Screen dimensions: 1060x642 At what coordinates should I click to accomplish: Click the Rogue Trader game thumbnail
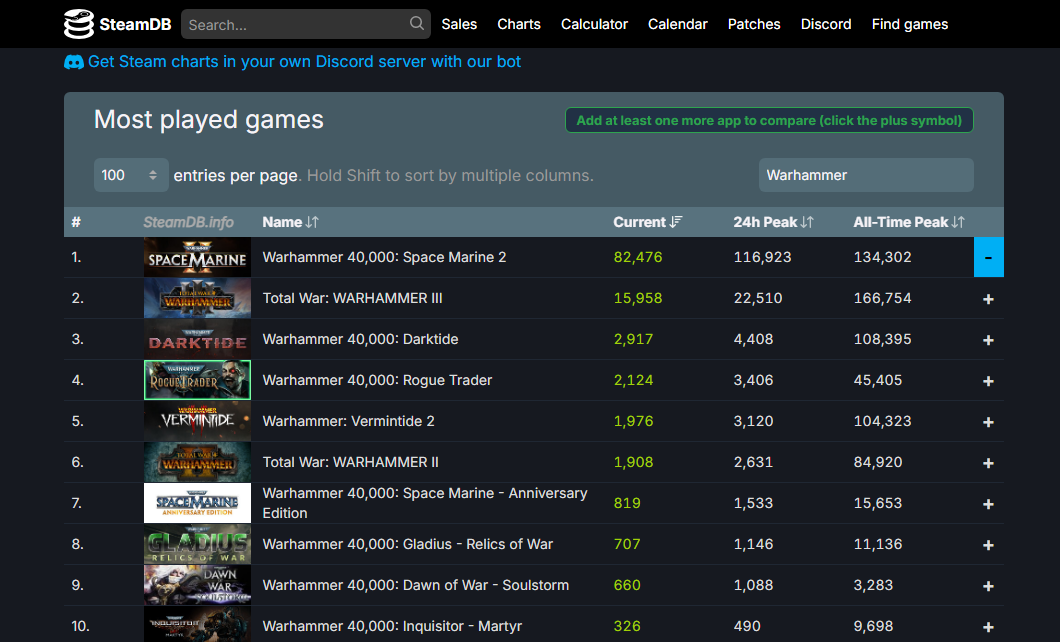(197, 380)
